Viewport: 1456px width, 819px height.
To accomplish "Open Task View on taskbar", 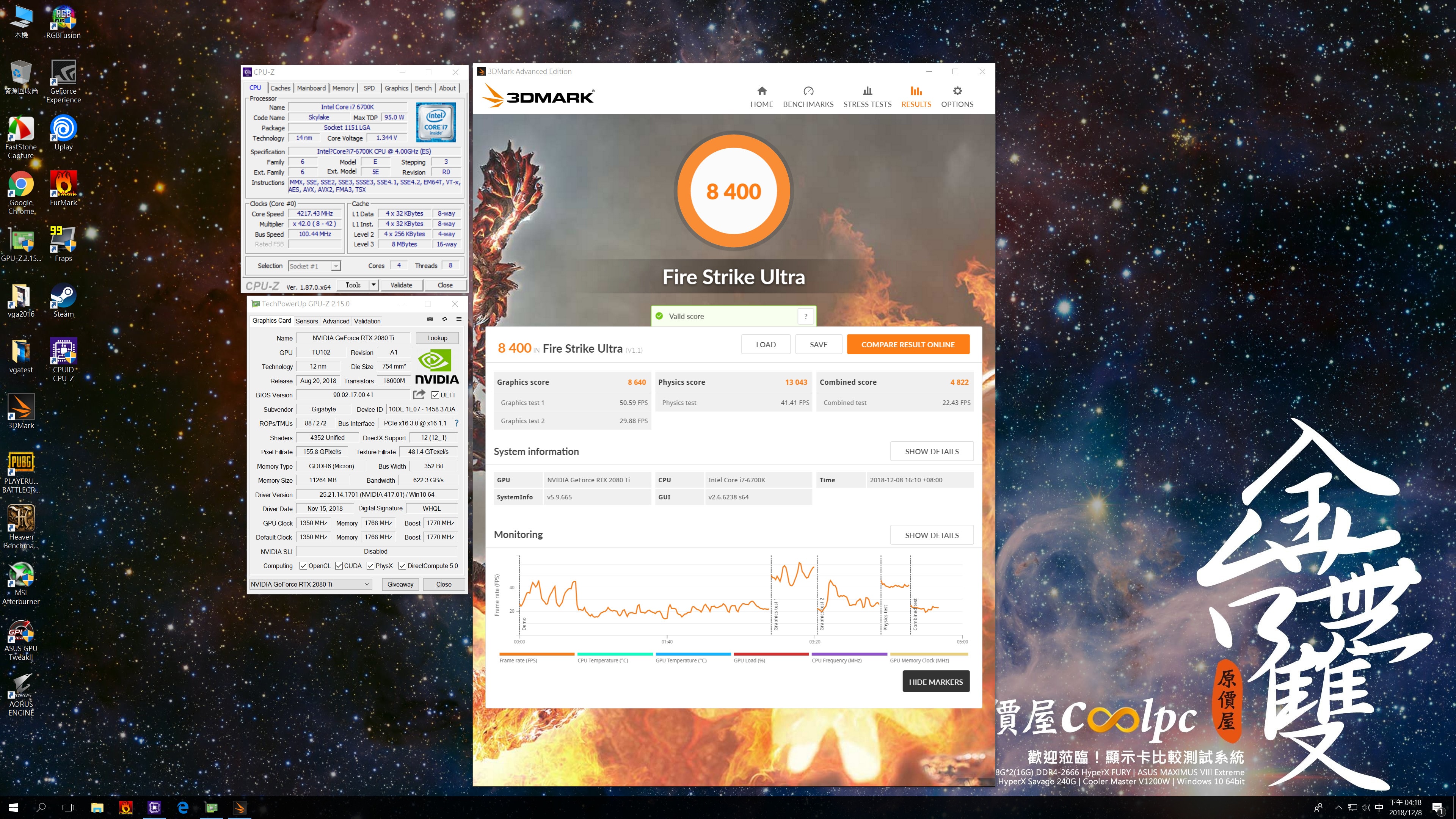I will coord(68,808).
